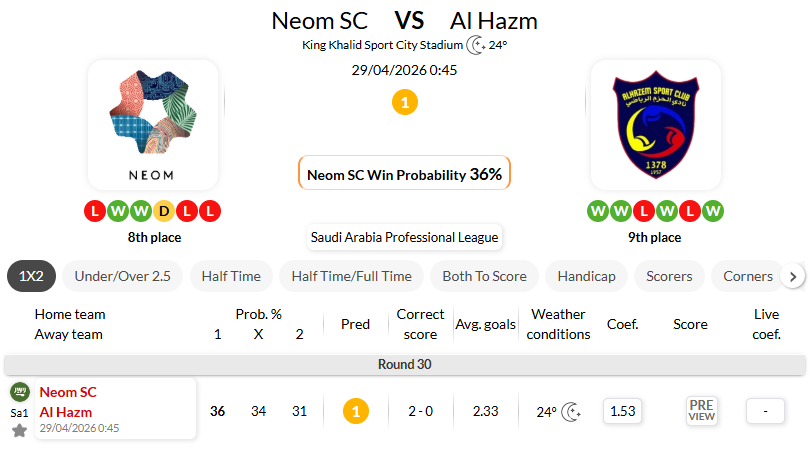Open the Both To Score tab

484,276
